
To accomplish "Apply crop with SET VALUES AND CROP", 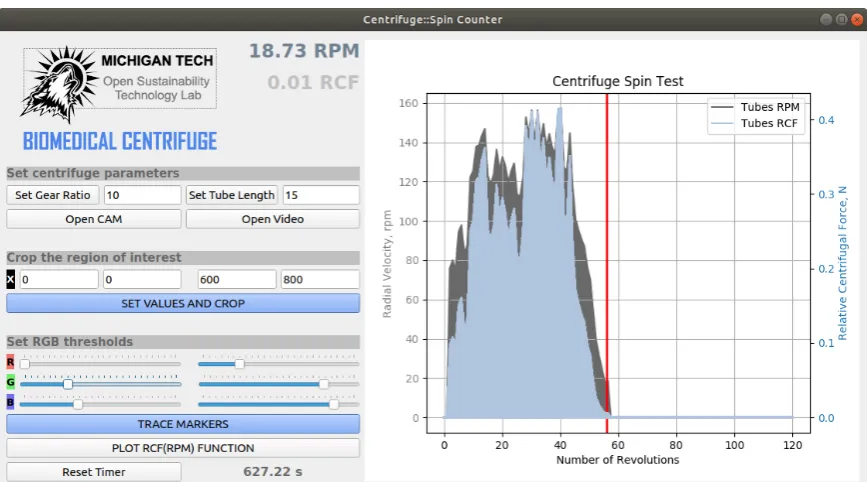I will 183,303.
